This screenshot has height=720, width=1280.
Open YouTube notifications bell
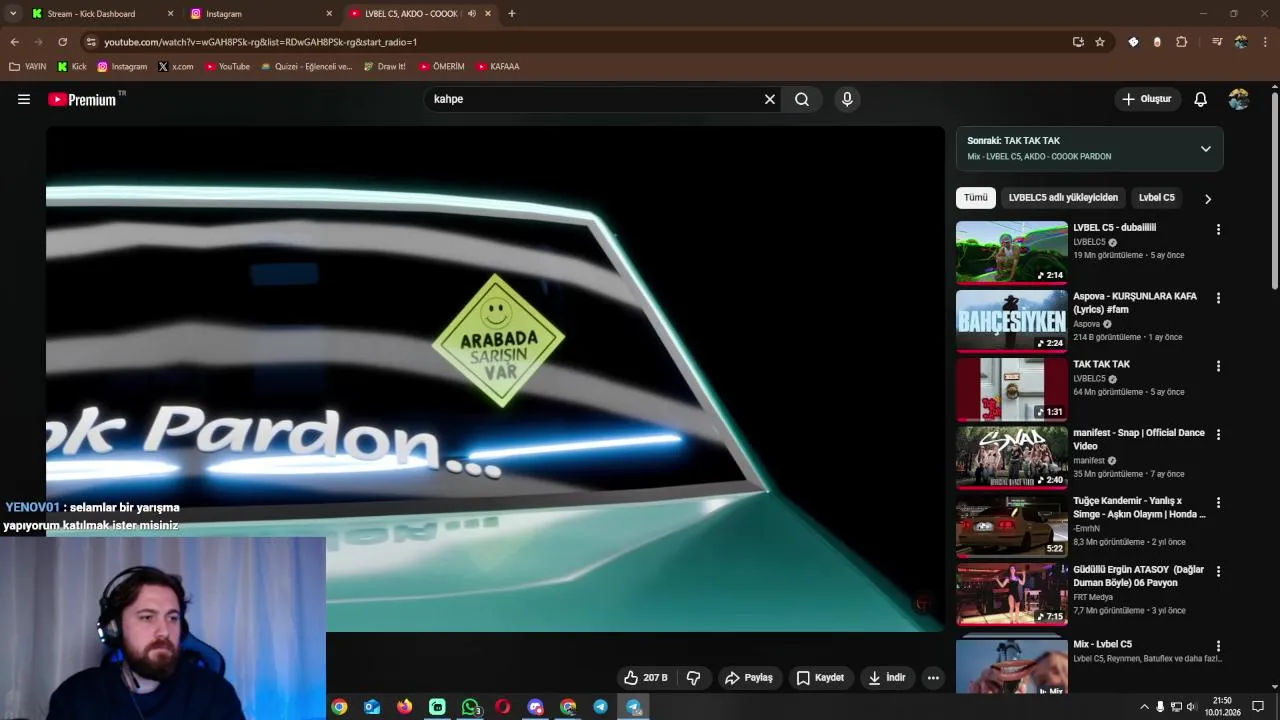click(x=1200, y=99)
